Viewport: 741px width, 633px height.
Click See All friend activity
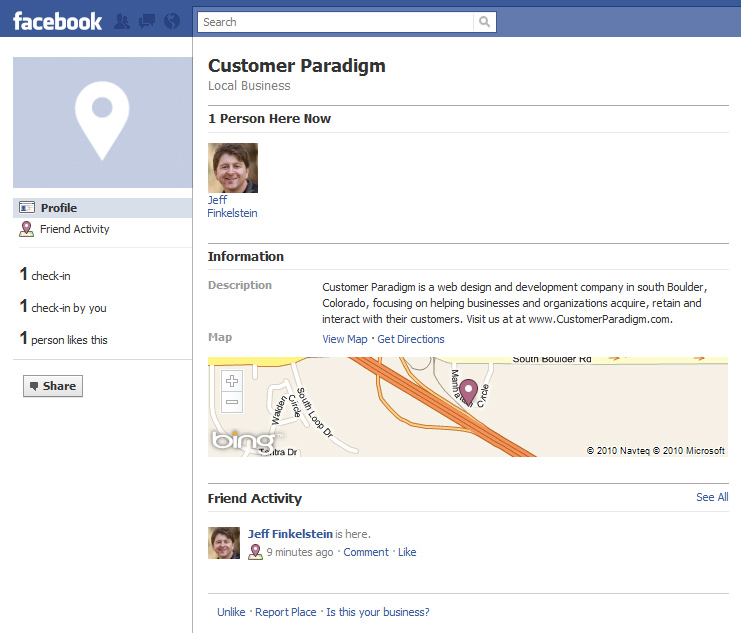pos(712,497)
